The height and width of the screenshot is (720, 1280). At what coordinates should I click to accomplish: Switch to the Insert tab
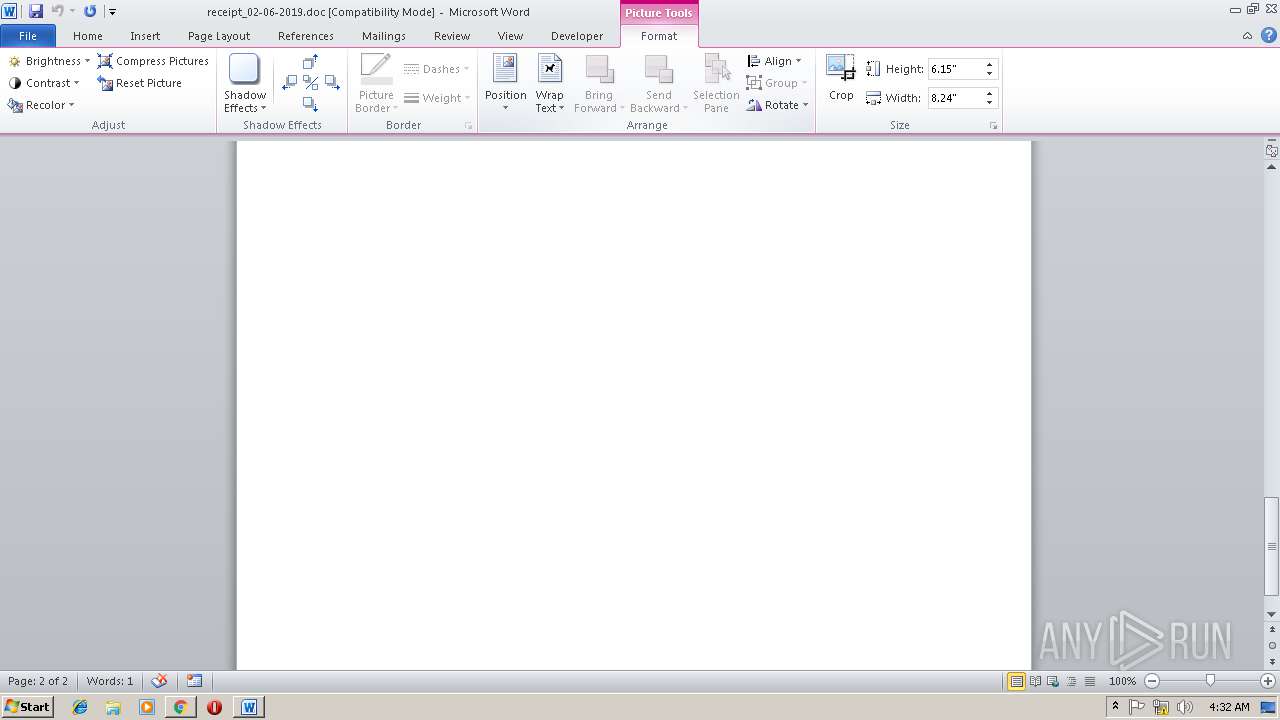point(145,36)
